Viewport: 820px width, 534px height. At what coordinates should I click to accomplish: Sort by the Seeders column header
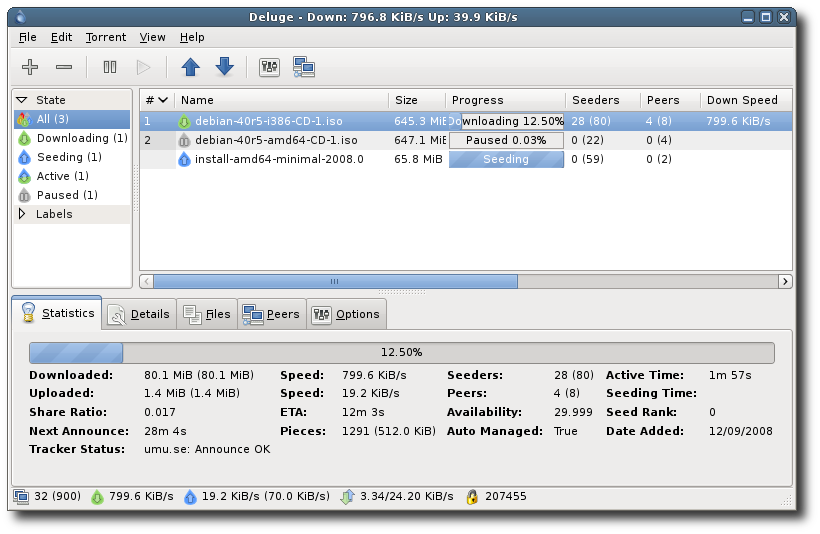(603, 100)
